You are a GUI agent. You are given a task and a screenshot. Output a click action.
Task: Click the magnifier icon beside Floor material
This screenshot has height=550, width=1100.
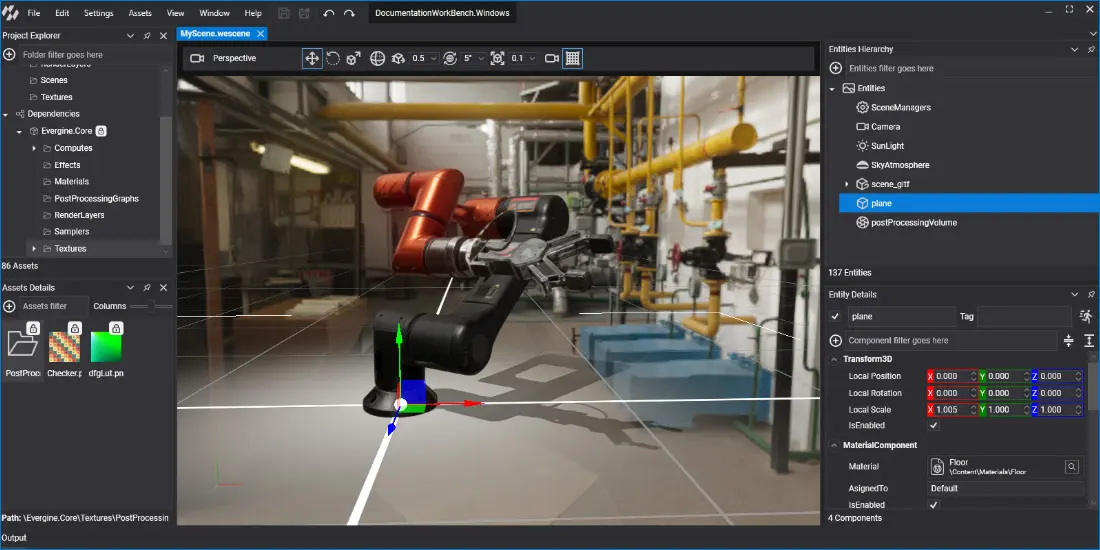tap(1071, 466)
